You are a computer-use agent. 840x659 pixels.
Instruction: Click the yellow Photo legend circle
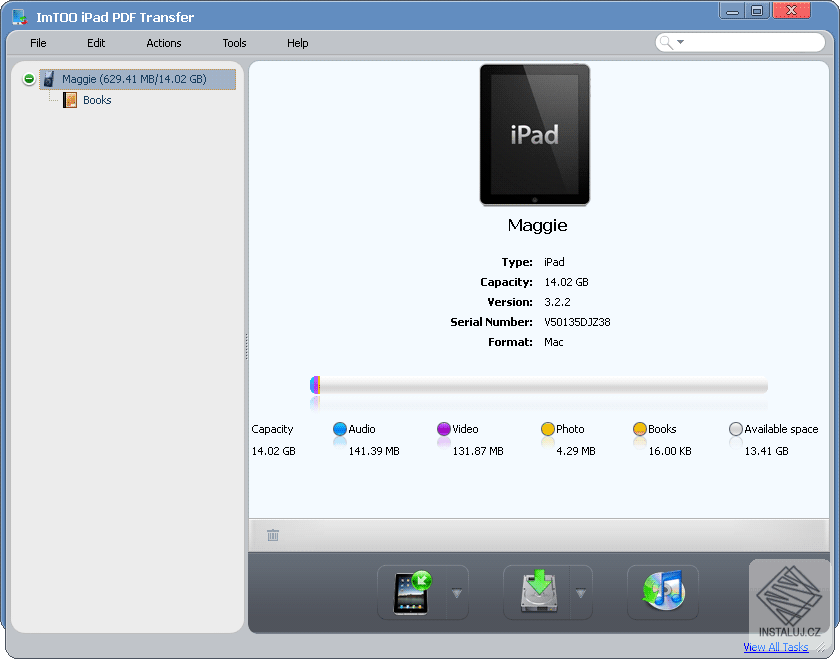548,429
